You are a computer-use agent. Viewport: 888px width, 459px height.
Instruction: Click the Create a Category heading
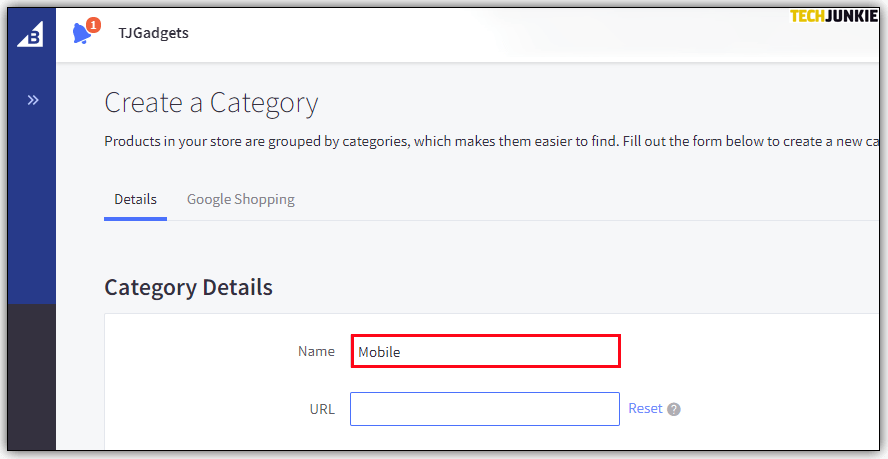pos(211,103)
